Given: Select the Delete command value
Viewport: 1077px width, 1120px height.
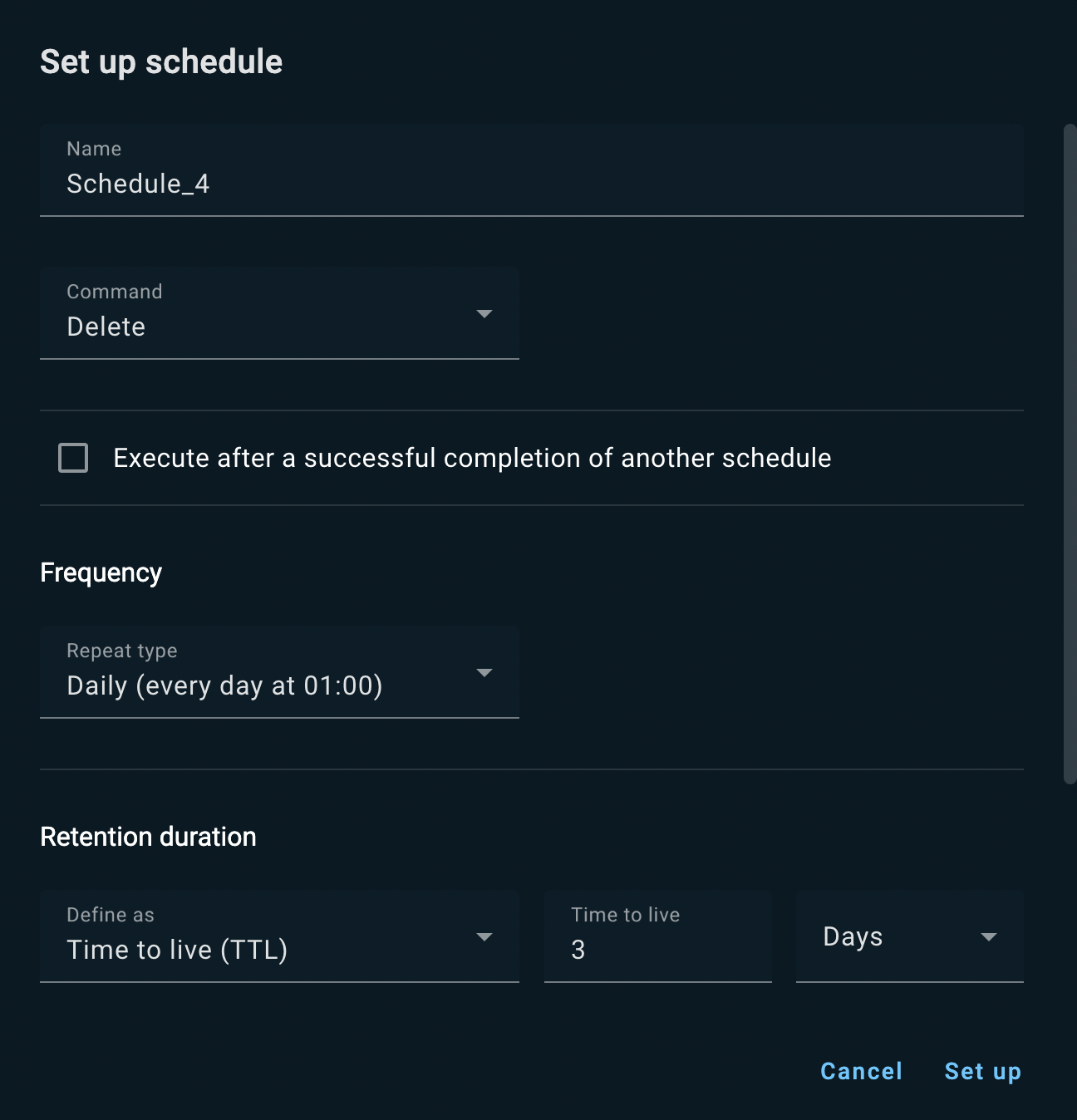Looking at the screenshot, I should coord(106,327).
